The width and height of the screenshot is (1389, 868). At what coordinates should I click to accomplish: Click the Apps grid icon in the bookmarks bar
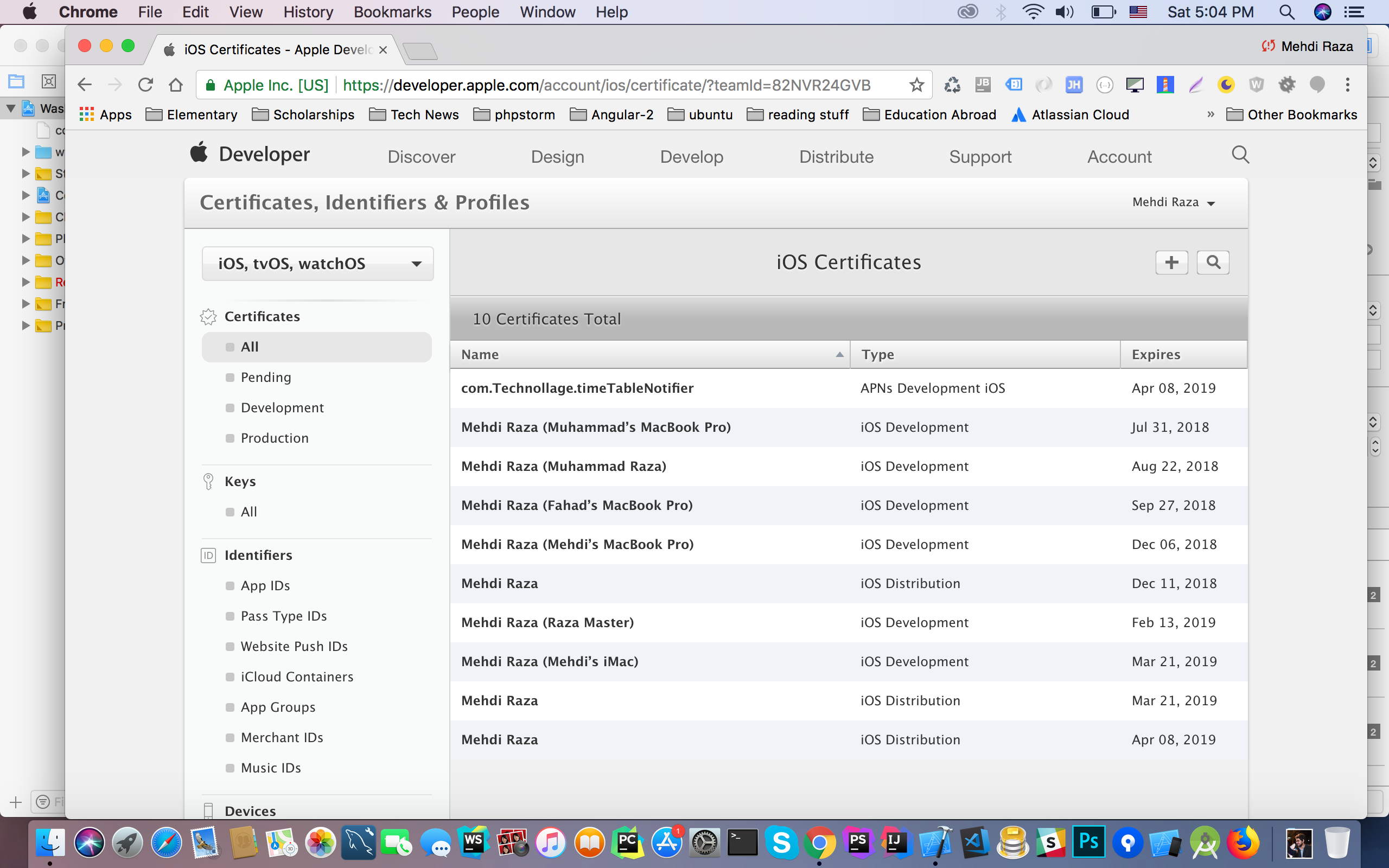[87, 114]
